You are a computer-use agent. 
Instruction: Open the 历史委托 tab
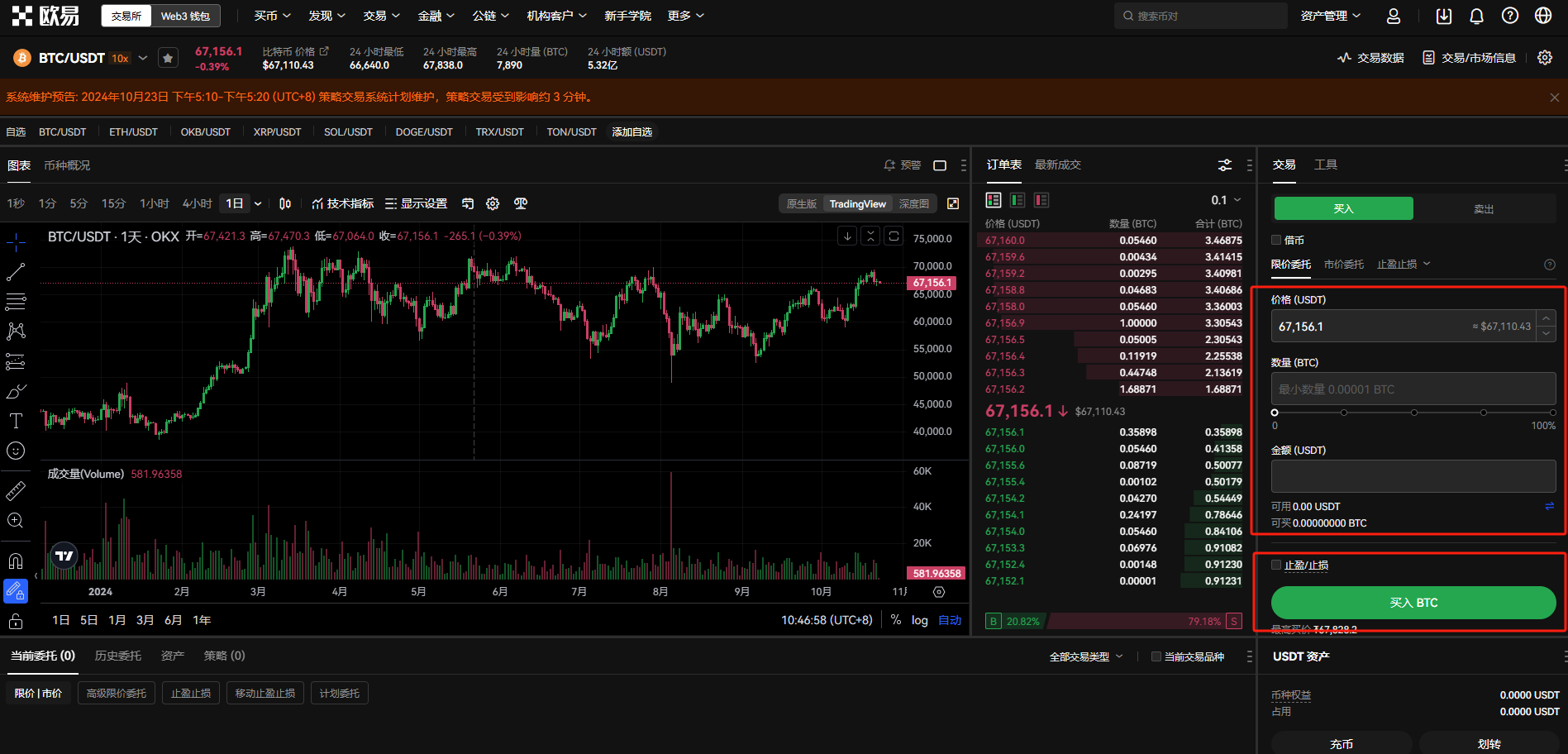[x=118, y=656]
